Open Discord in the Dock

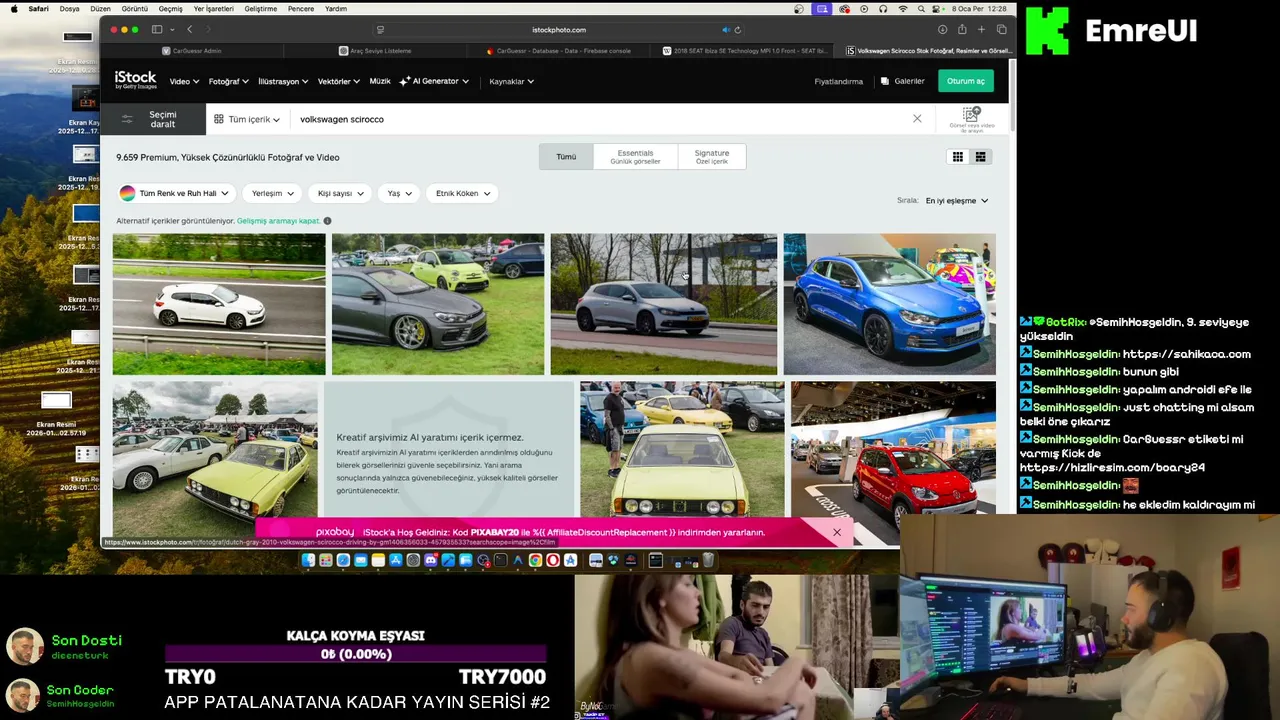coord(430,560)
